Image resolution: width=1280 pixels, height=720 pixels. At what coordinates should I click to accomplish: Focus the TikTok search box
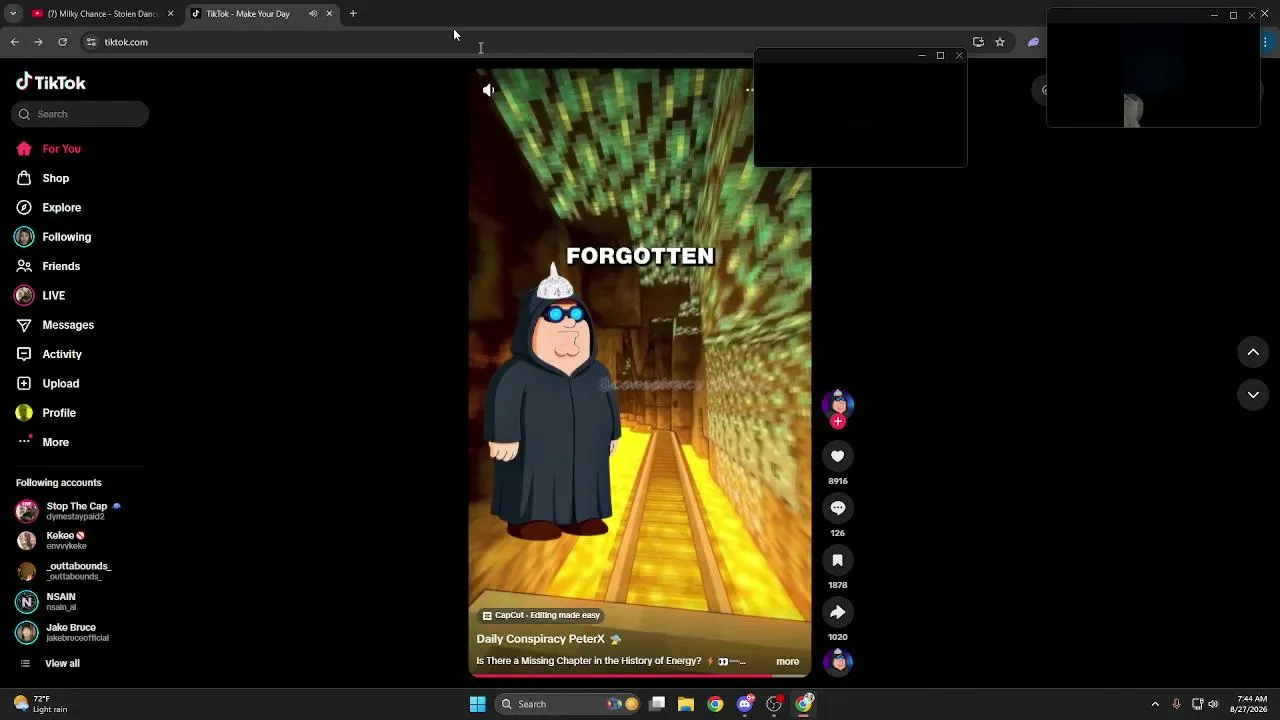pyautogui.click(x=81, y=114)
